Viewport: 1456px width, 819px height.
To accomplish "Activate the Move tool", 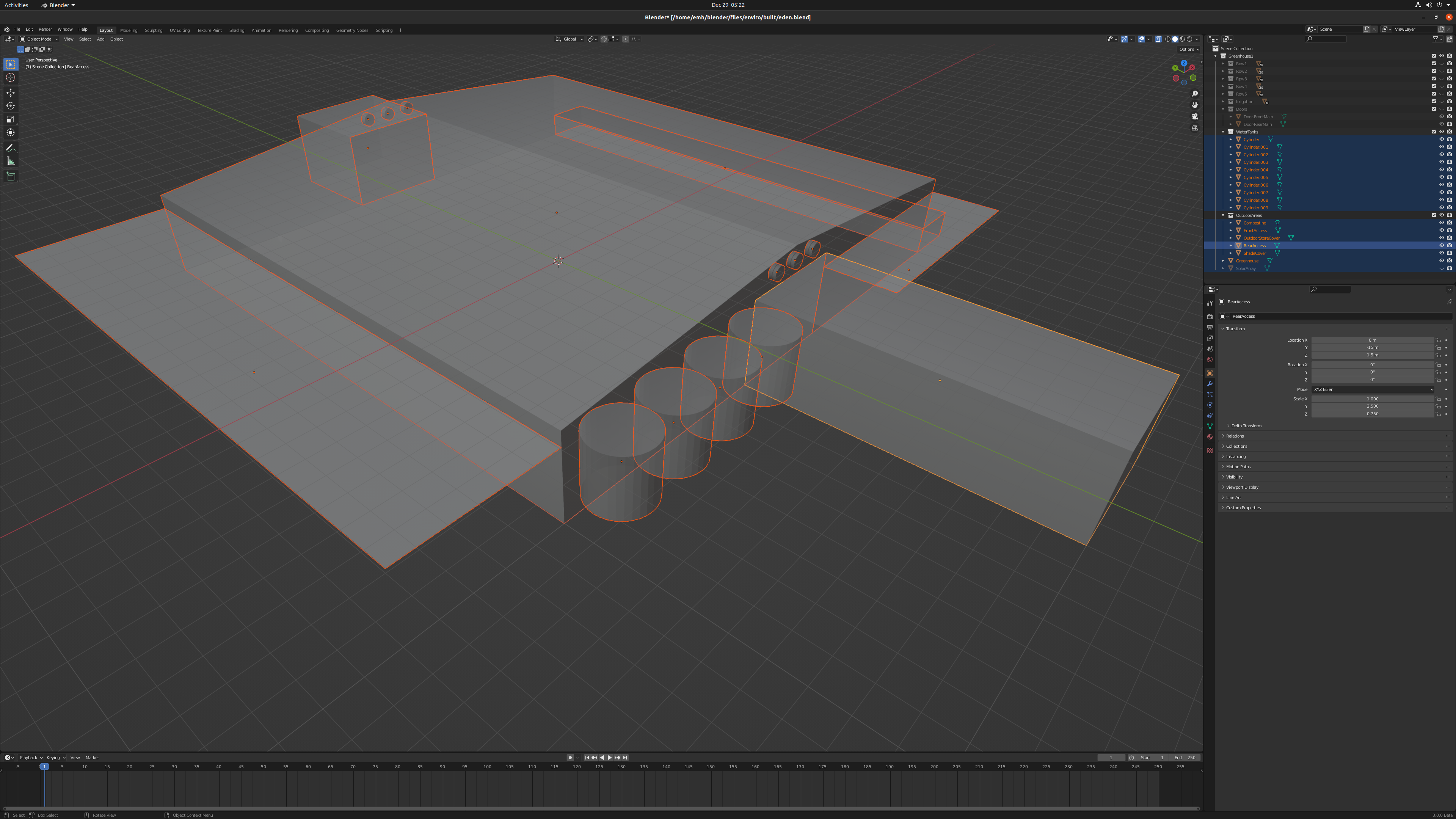I will pos(10,93).
